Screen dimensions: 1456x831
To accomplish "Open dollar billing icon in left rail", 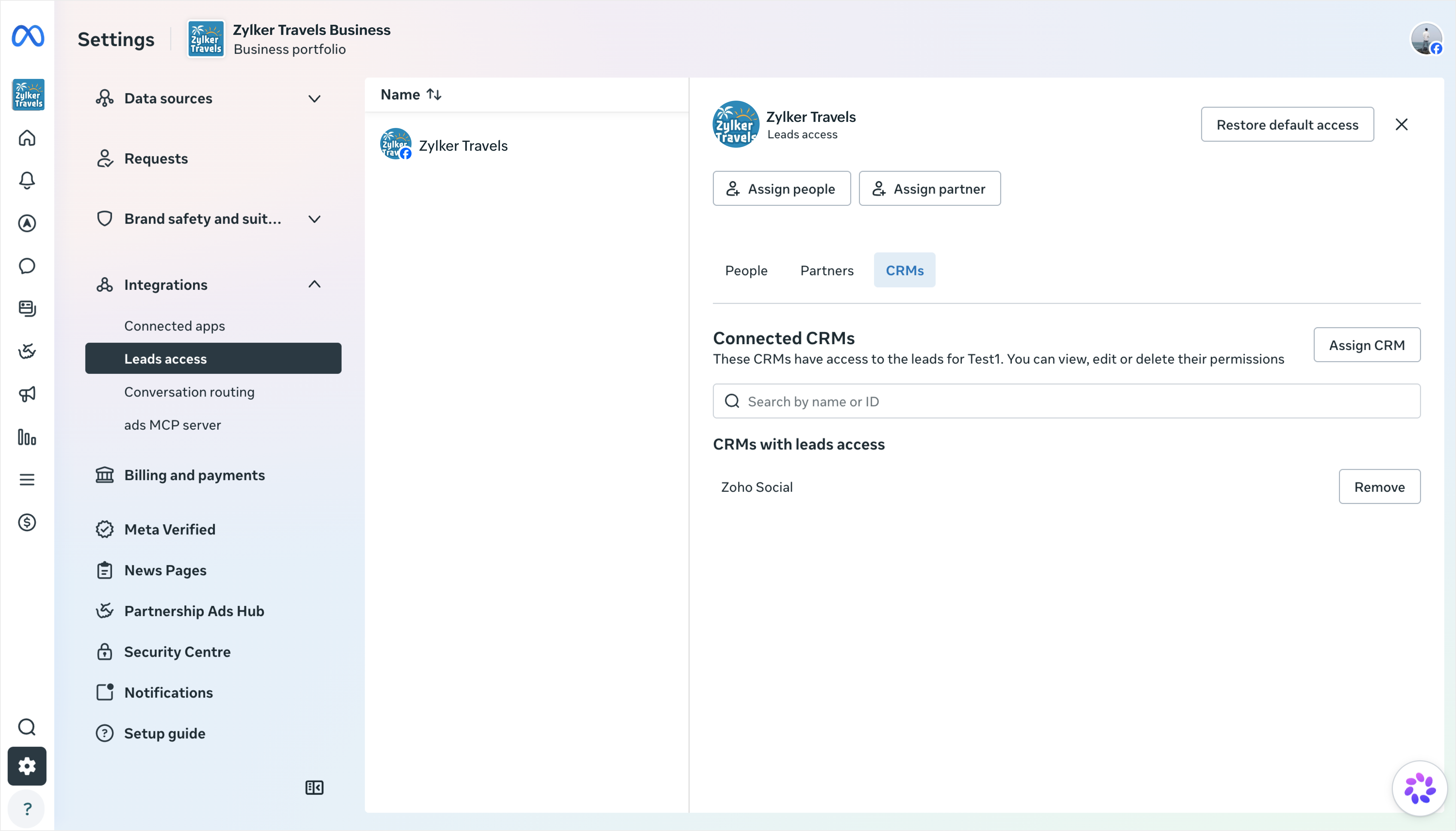I will tap(27, 522).
